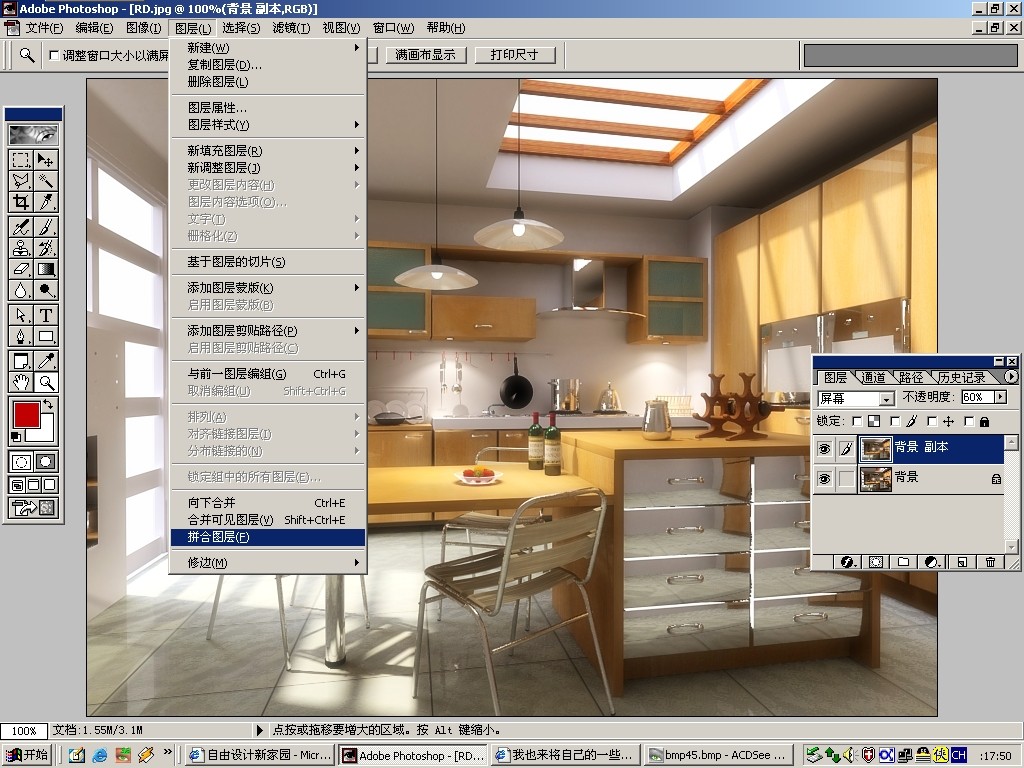Switch to Quick Mask mode
Viewport: 1024px width, 768px height.
[x=46, y=462]
